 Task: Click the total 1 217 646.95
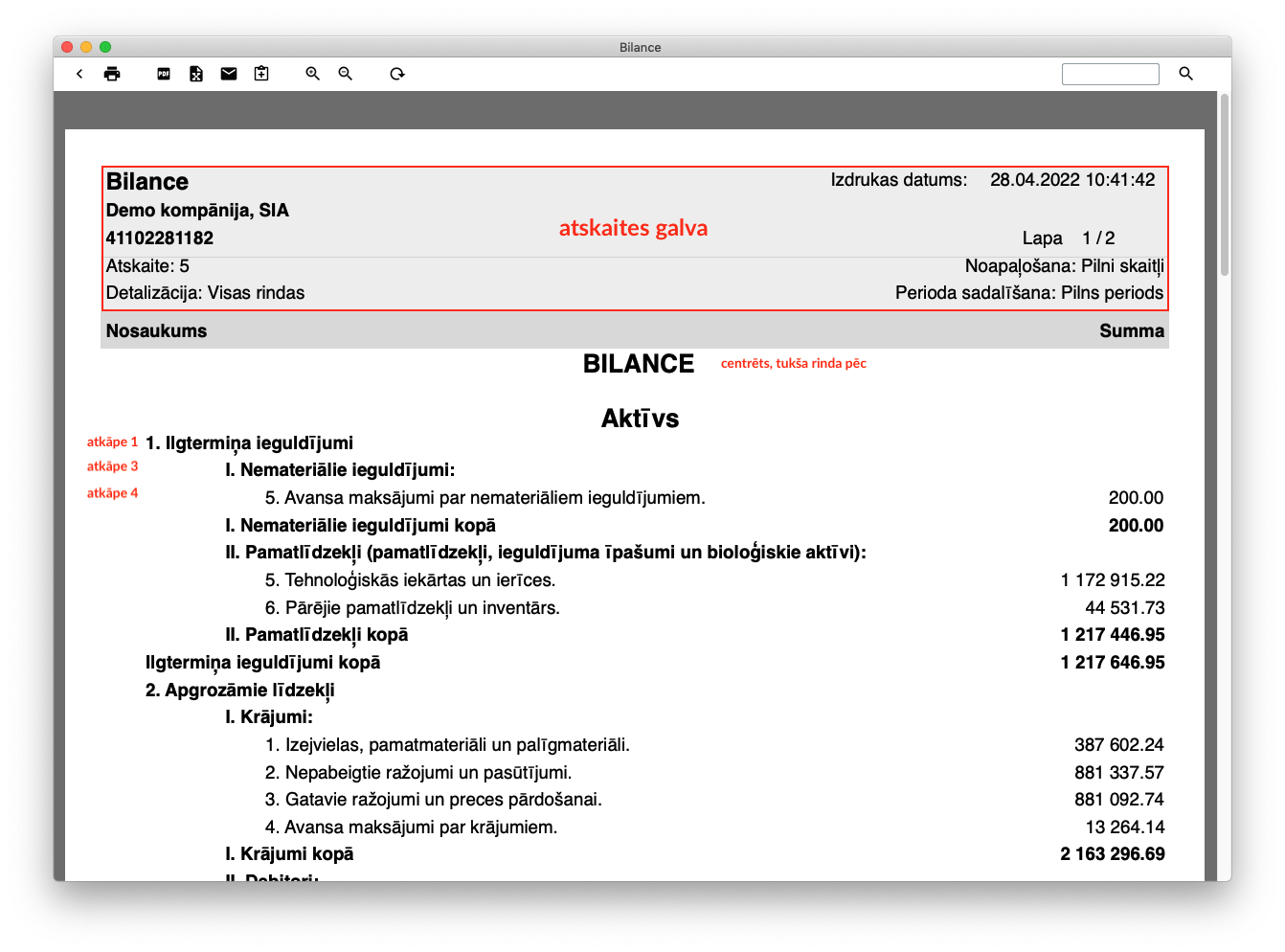(1113, 663)
